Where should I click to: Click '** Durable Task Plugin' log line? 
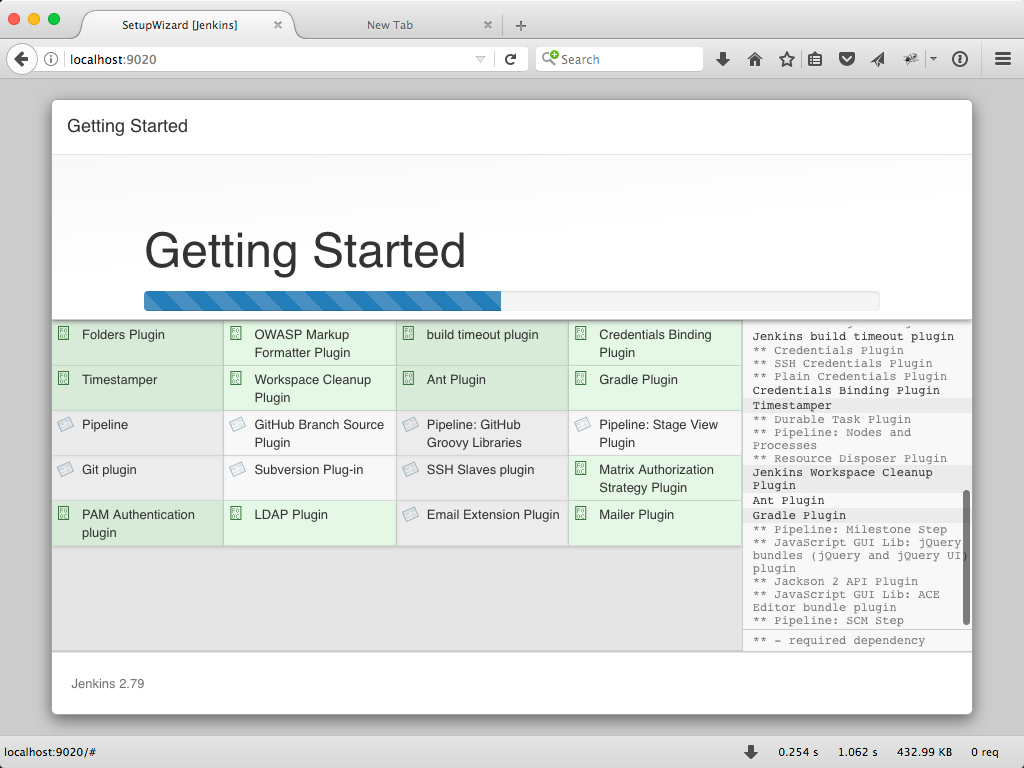(831, 419)
